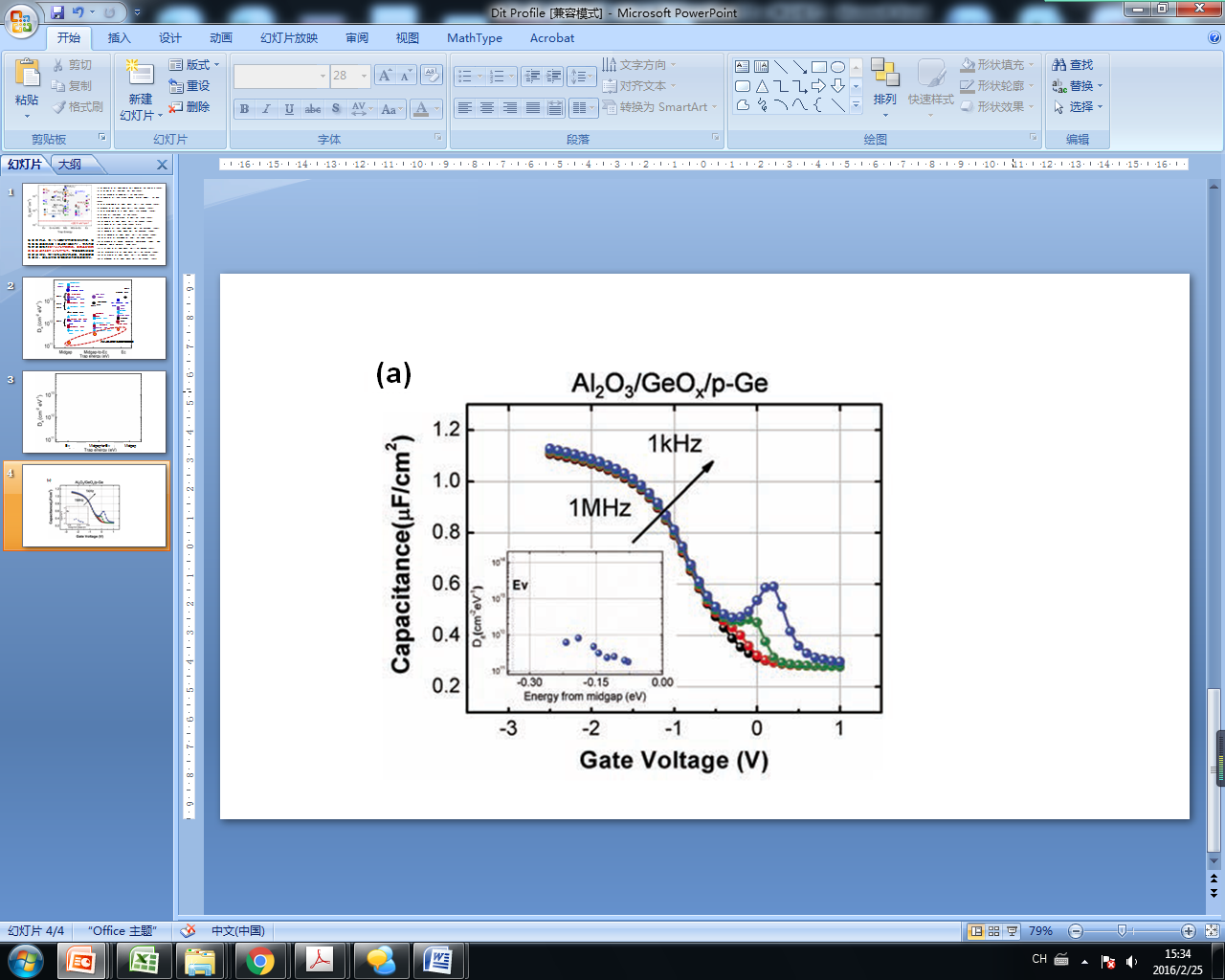
Task: Click the Undo arrow icon
Action: [78, 12]
